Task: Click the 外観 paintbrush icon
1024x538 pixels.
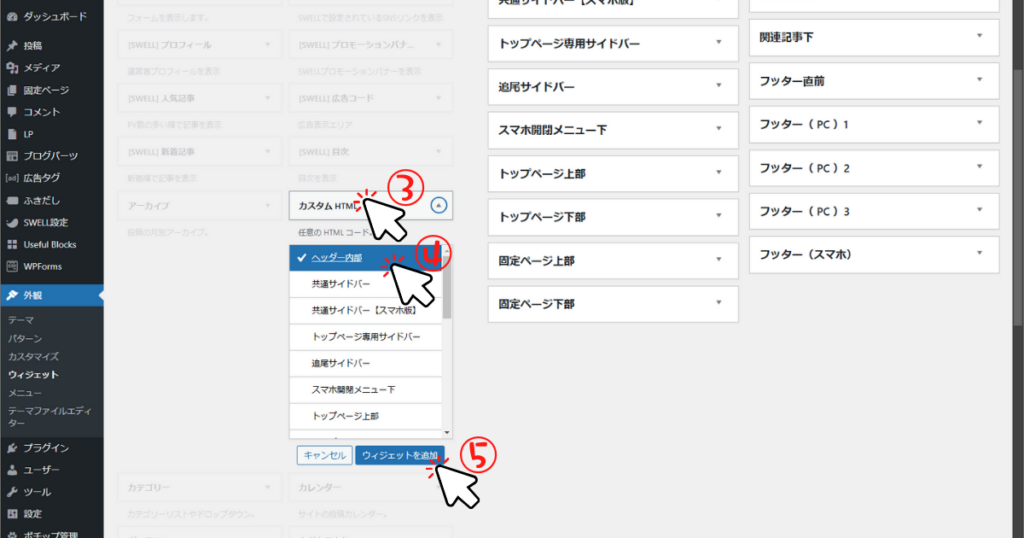Action: (12, 296)
